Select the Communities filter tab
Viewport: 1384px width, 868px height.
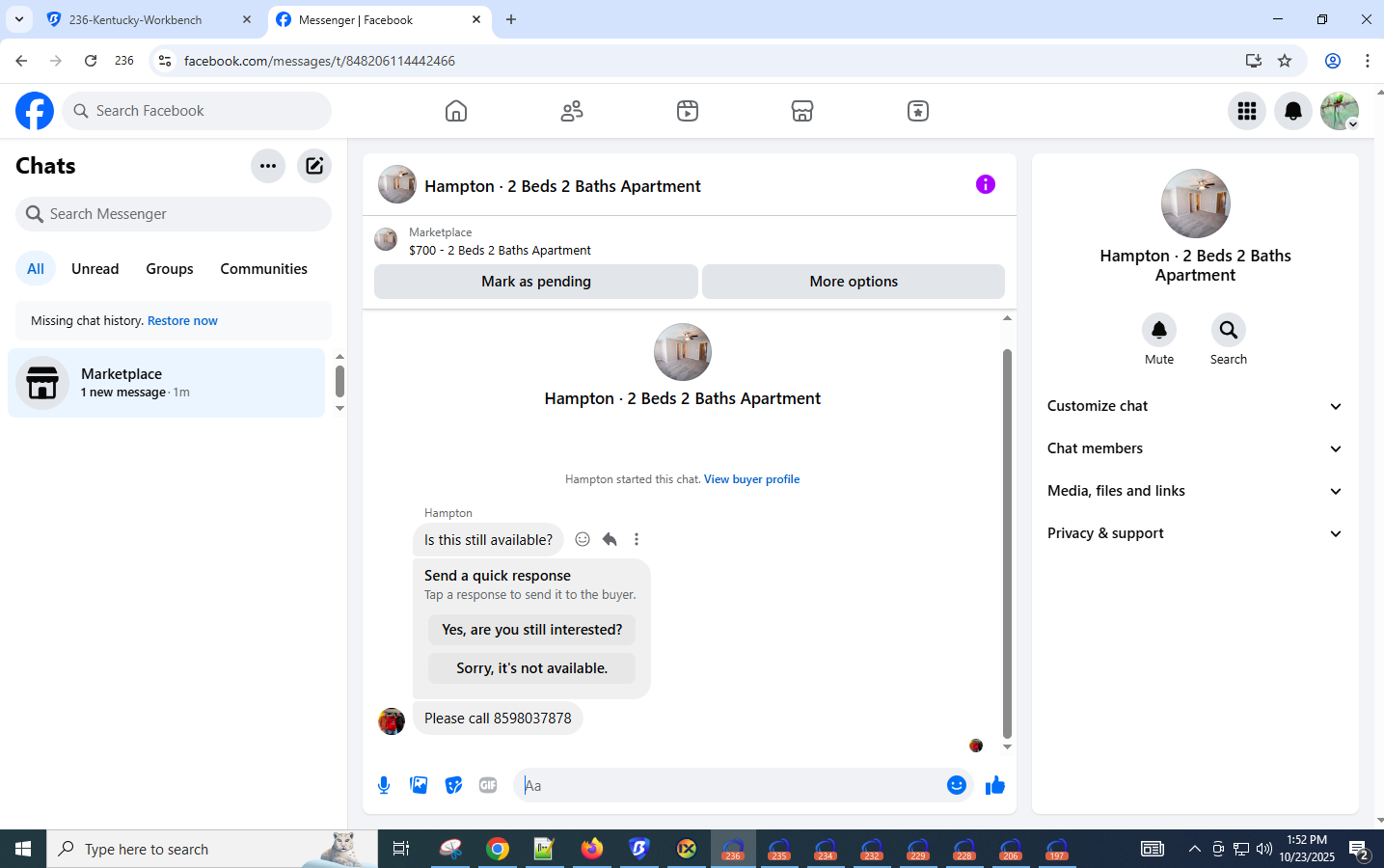point(263,269)
